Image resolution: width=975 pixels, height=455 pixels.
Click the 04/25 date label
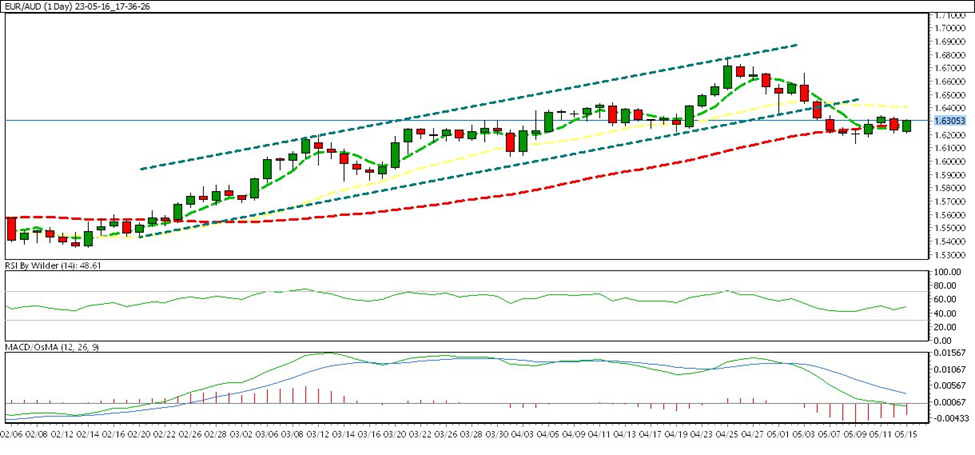(727, 434)
